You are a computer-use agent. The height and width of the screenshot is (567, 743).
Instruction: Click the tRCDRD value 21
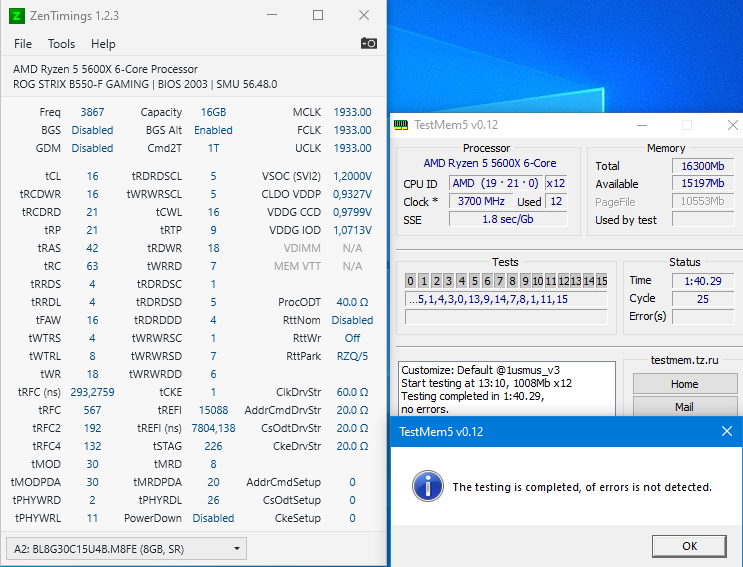click(x=92, y=212)
